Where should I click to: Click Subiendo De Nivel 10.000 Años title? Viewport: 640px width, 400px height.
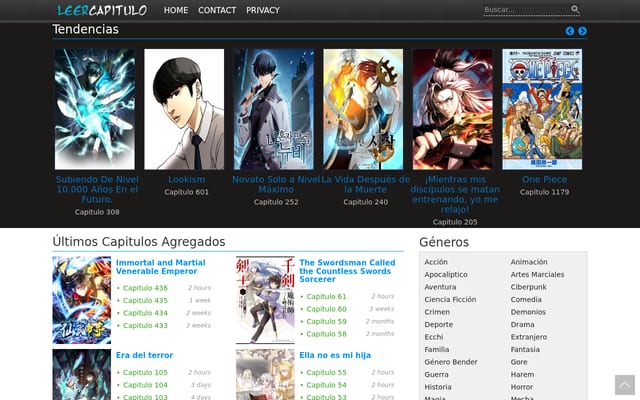click(97, 189)
